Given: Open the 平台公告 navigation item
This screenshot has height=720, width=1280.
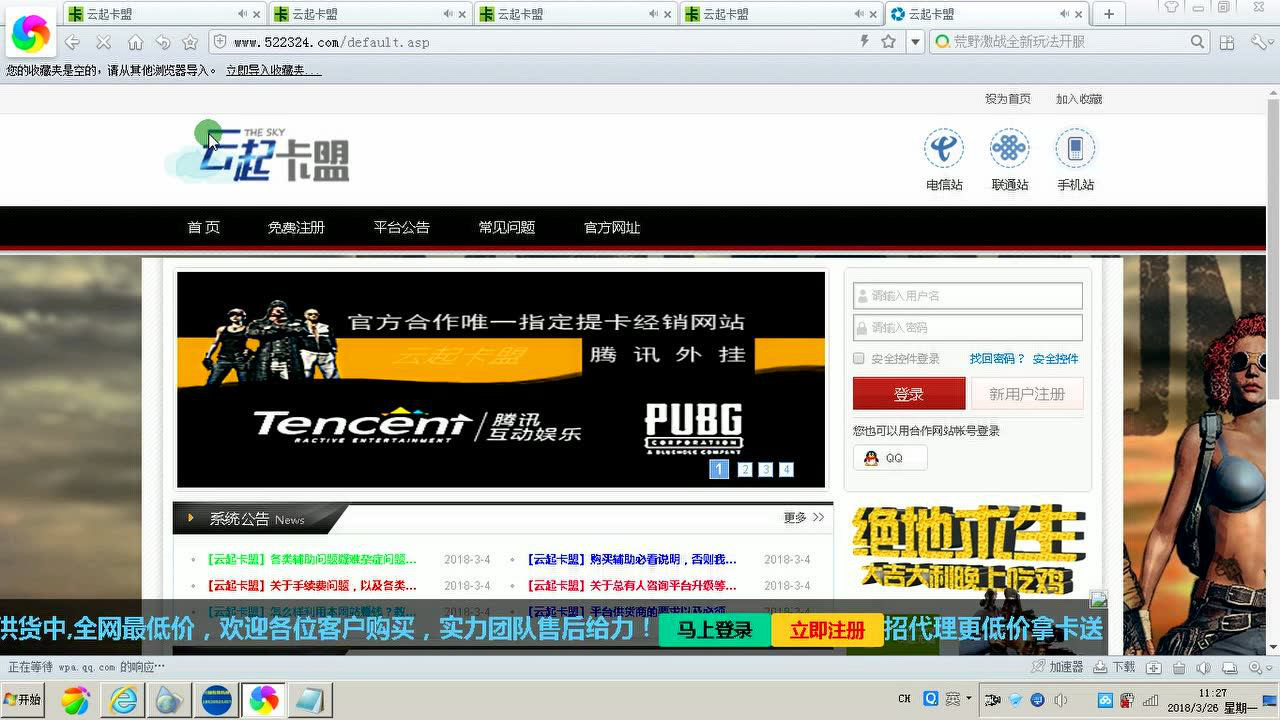Looking at the screenshot, I should tap(401, 227).
